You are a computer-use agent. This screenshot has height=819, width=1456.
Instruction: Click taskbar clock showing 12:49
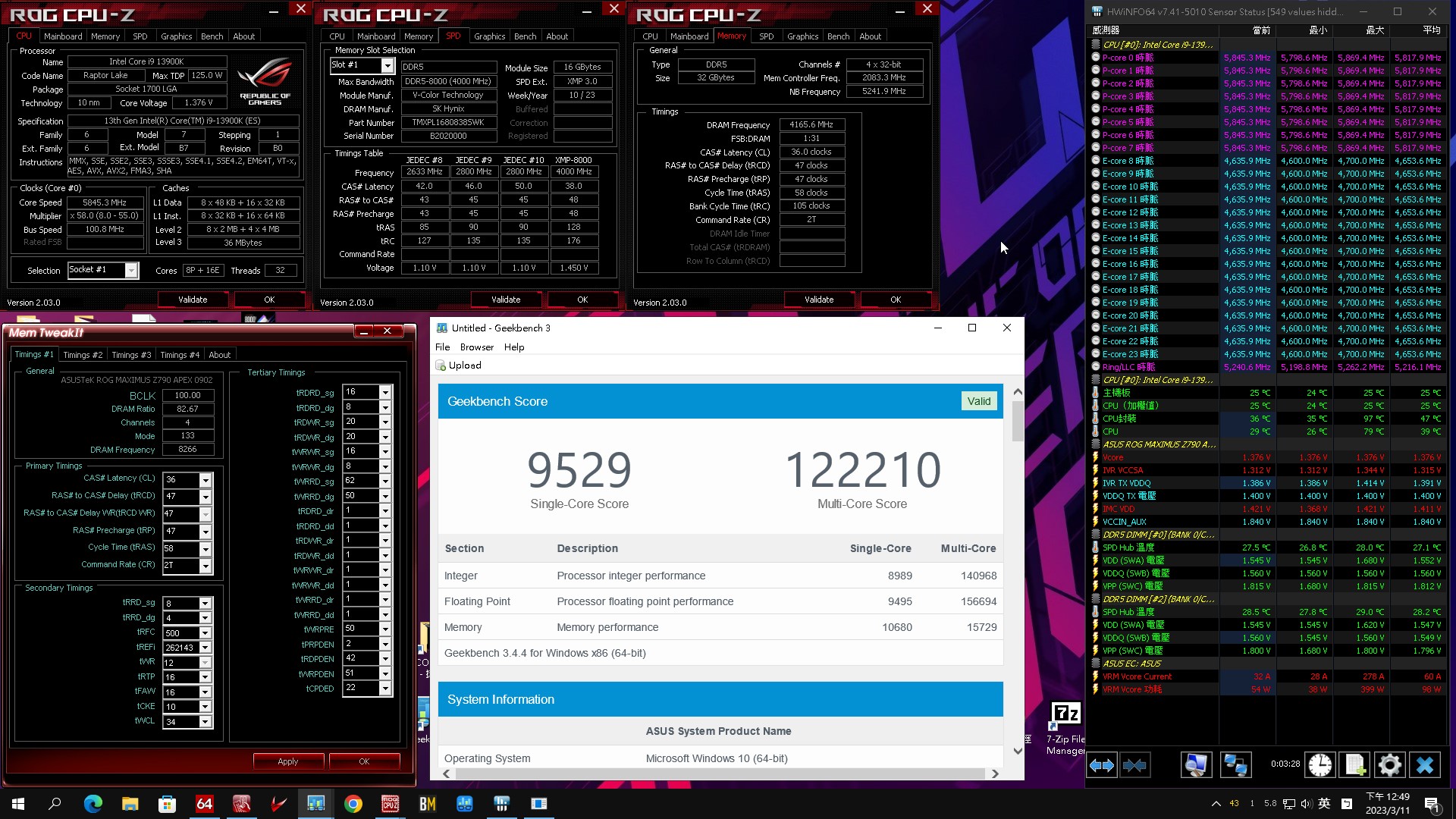[x=1388, y=804]
